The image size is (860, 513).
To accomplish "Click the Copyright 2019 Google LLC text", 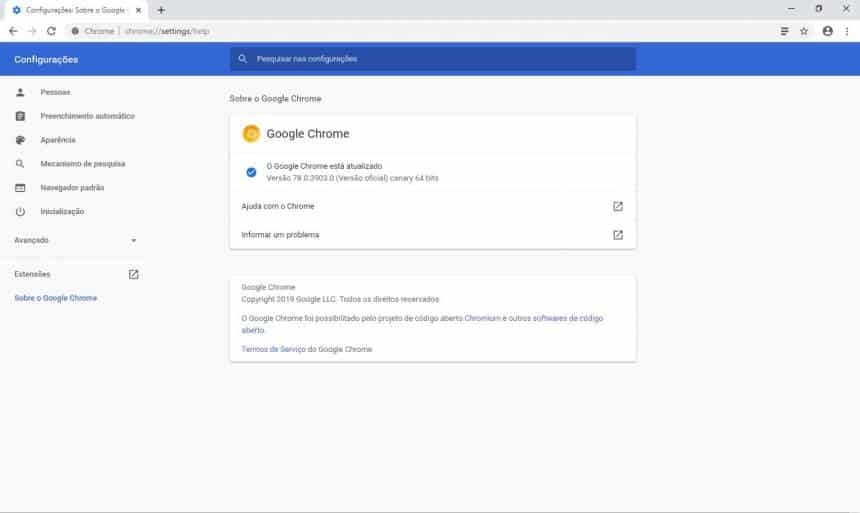I will click(340, 299).
